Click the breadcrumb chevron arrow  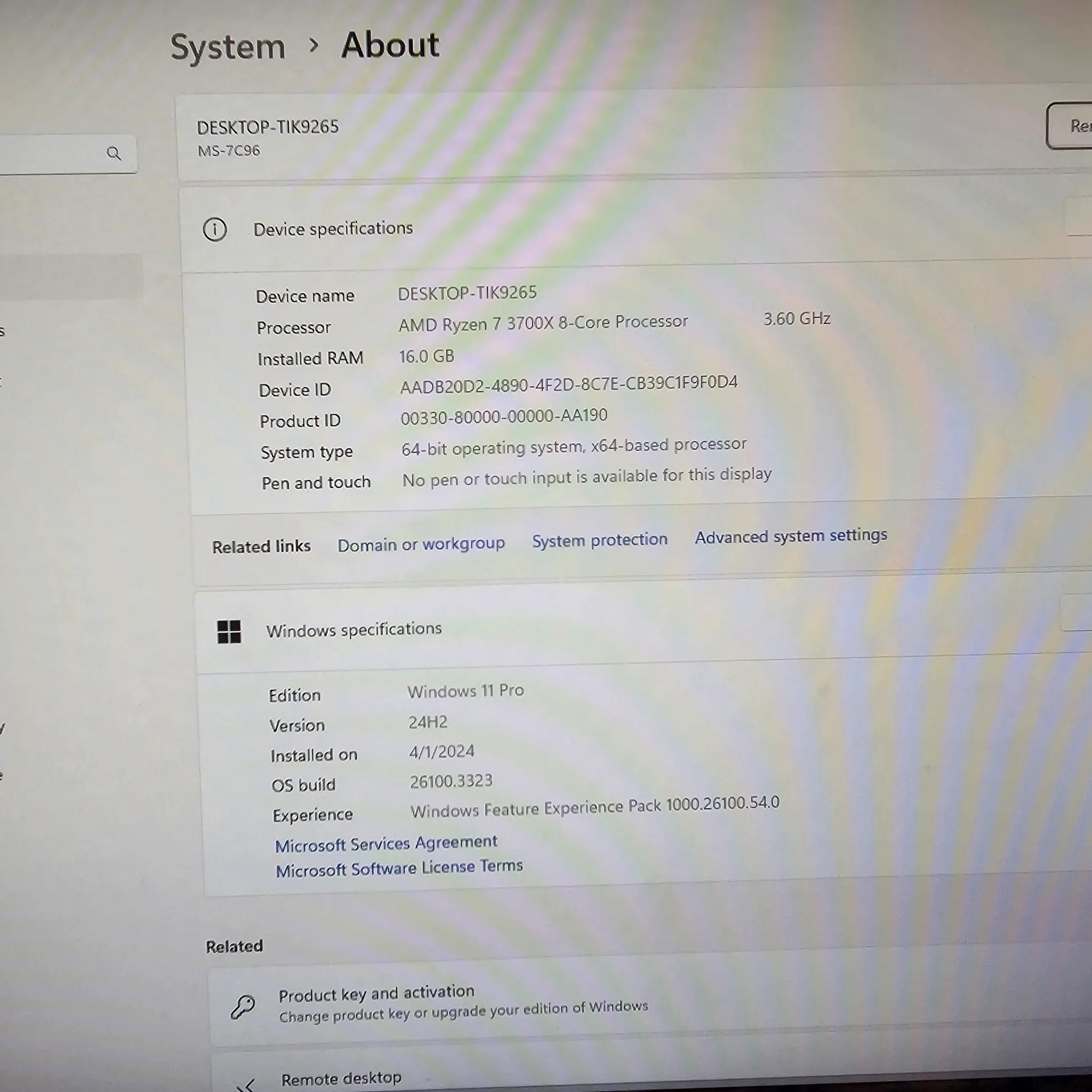[x=314, y=45]
